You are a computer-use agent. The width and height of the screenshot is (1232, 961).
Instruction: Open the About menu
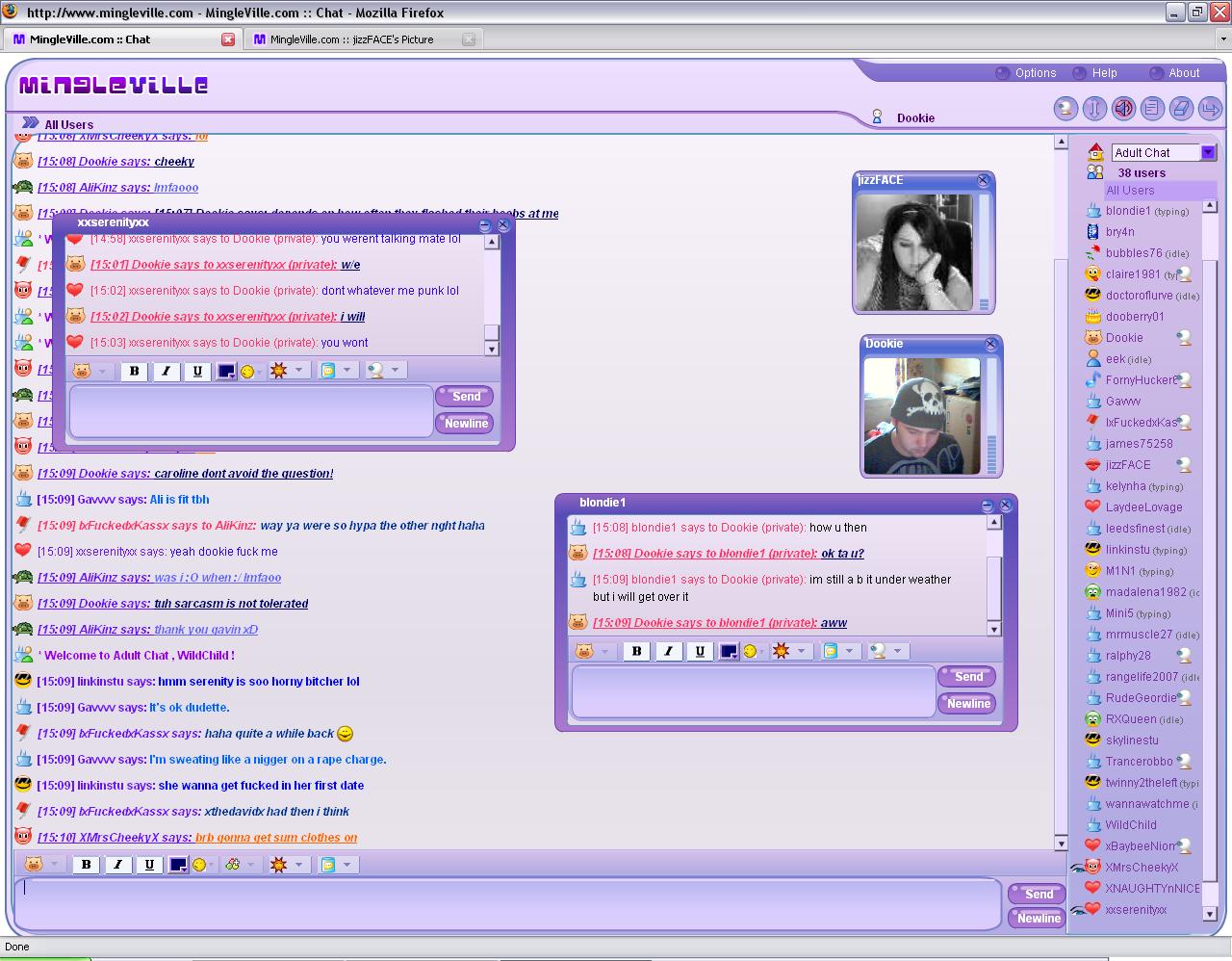[x=1175, y=73]
